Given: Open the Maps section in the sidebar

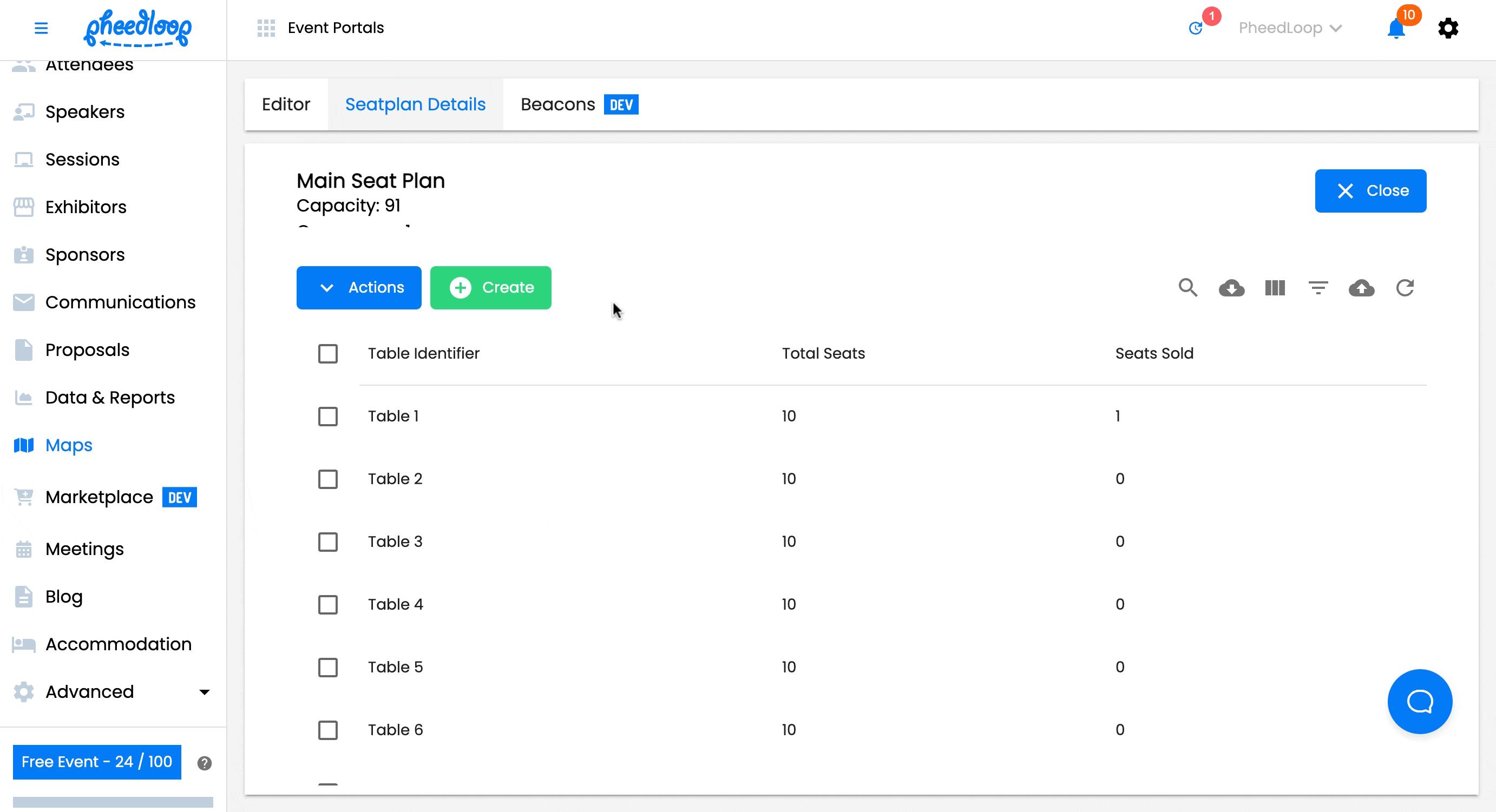Looking at the screenshot, I should click(68, 445).
